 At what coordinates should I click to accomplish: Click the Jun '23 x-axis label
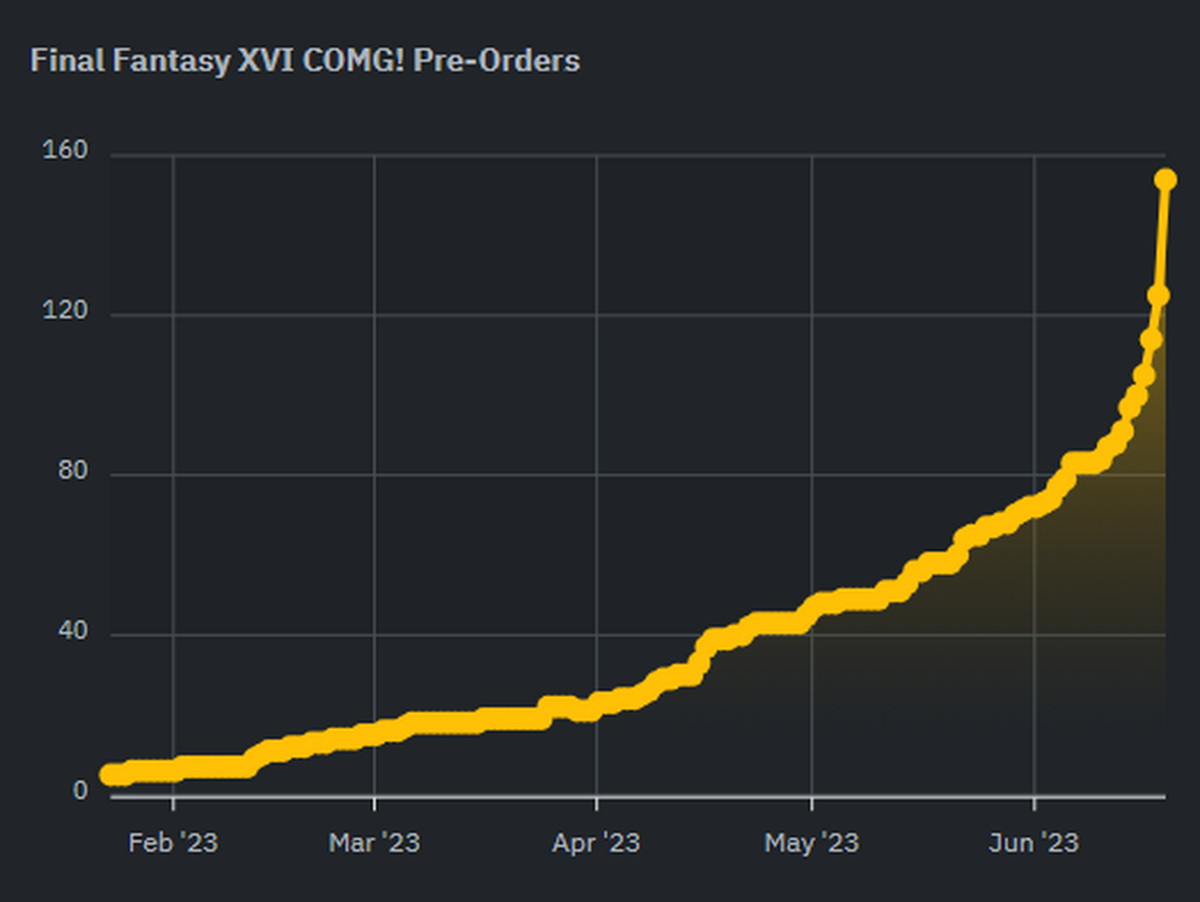pyautogui.click(x=1034, y=843)
